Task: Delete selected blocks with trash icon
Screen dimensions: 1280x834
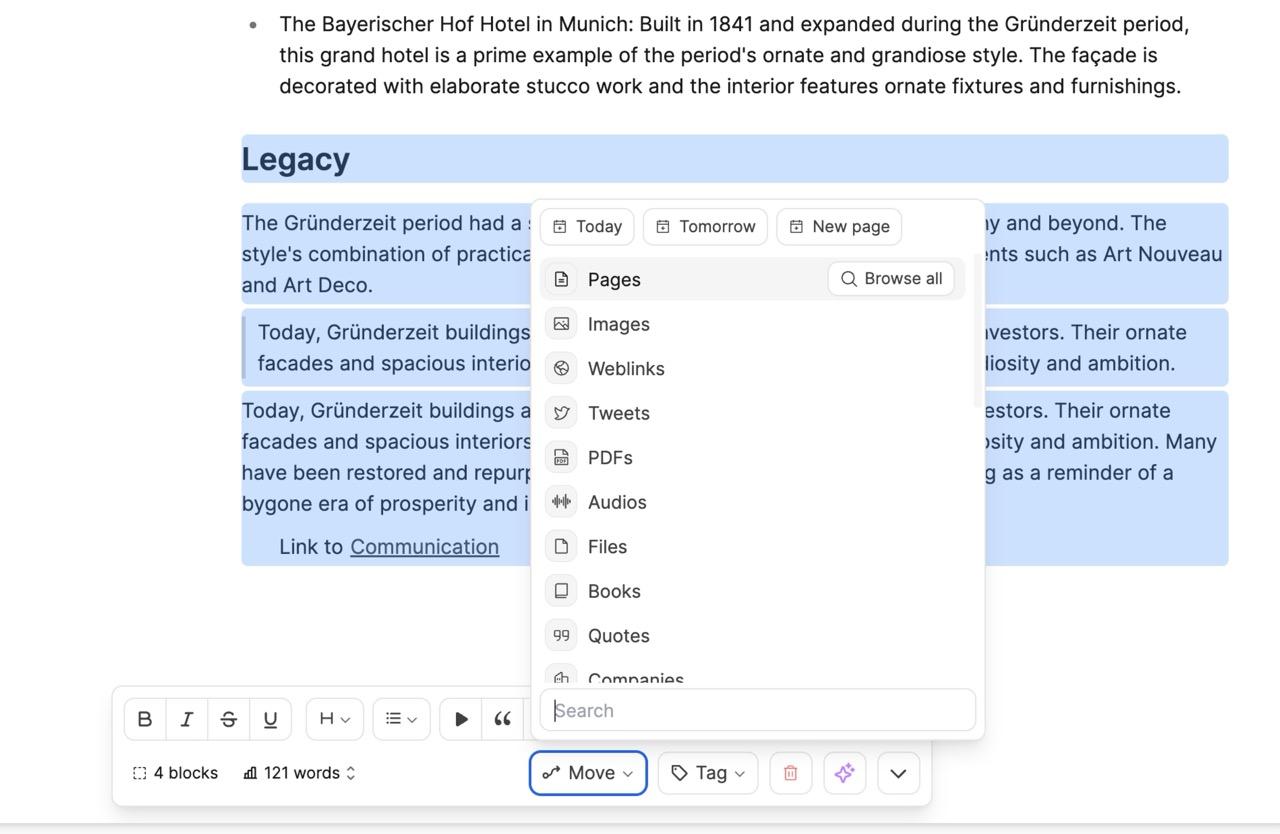Action: [x=790, y=773]
